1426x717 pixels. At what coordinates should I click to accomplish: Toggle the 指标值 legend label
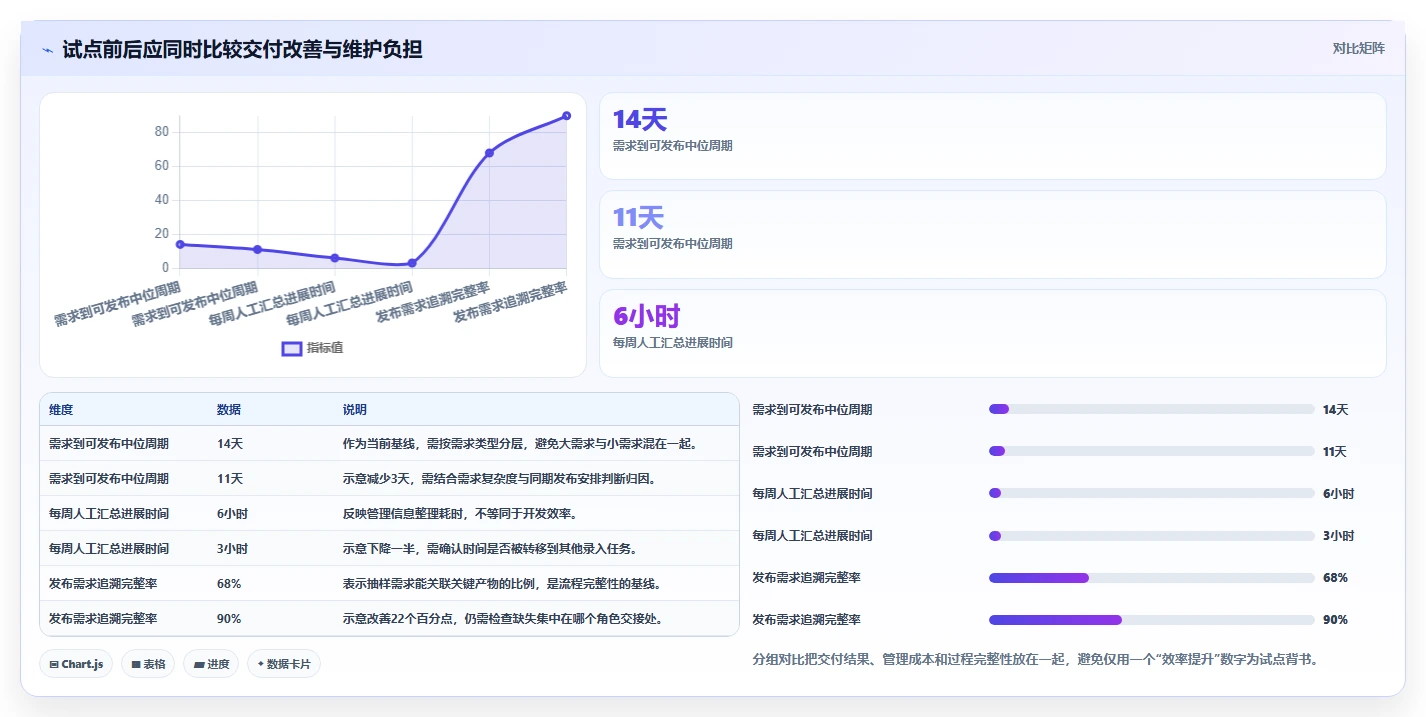coord(325,348)
